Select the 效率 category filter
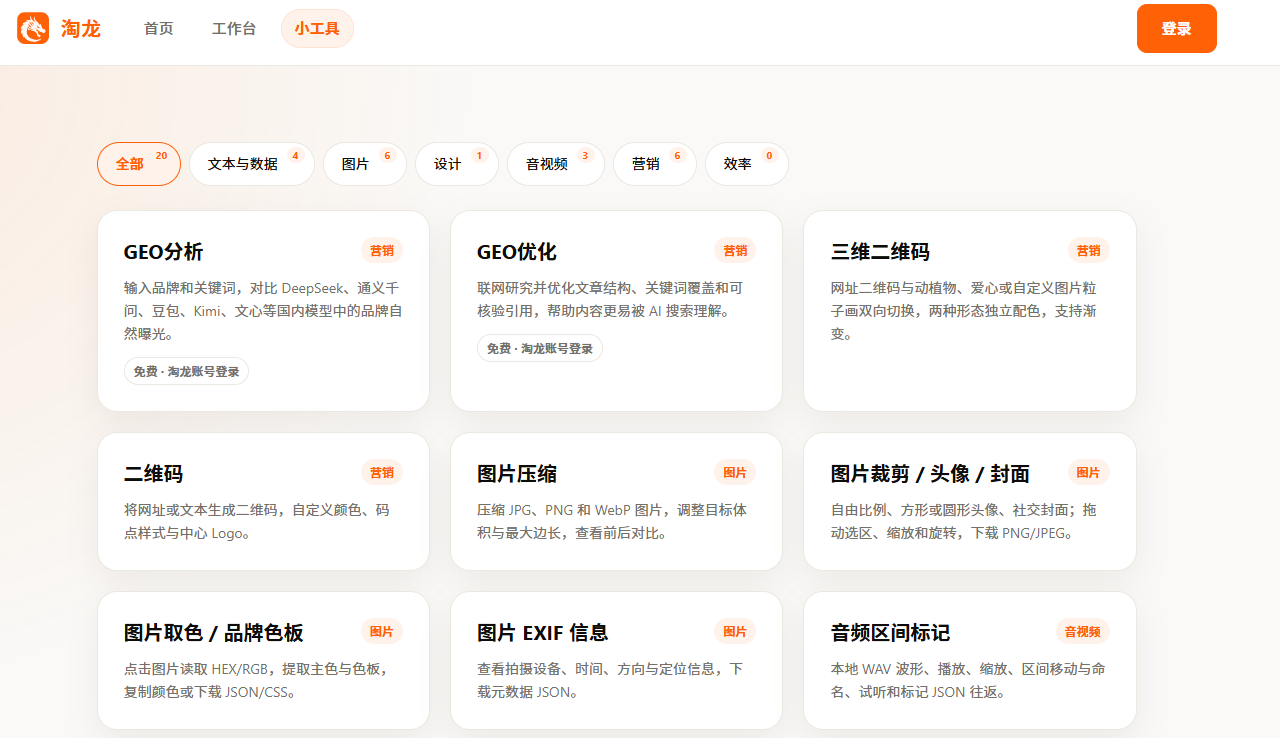The image size is (1280, 738). click(747, 164)
